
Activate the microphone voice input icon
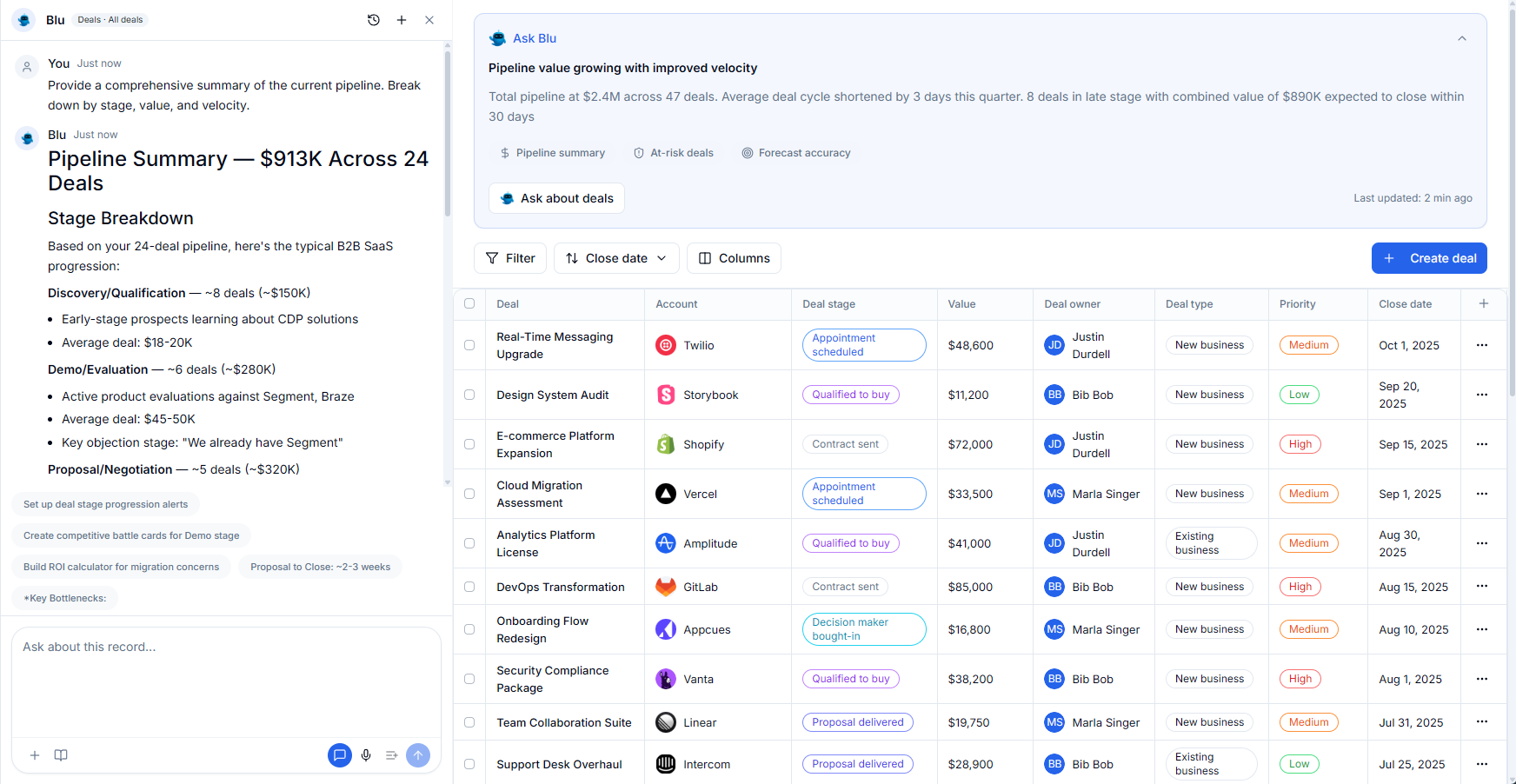pyautogui.click(x=366, y=755)
